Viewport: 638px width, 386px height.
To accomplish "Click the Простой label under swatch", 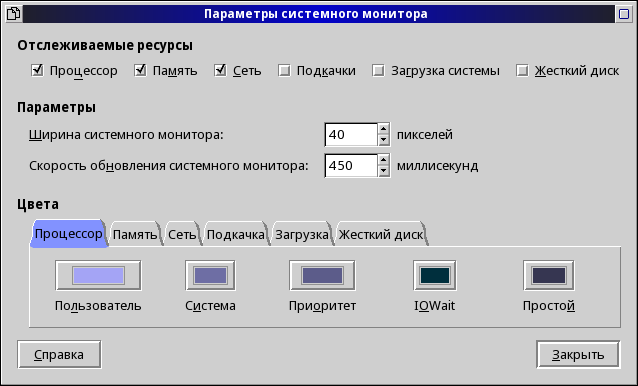I will tap(549, 306).
